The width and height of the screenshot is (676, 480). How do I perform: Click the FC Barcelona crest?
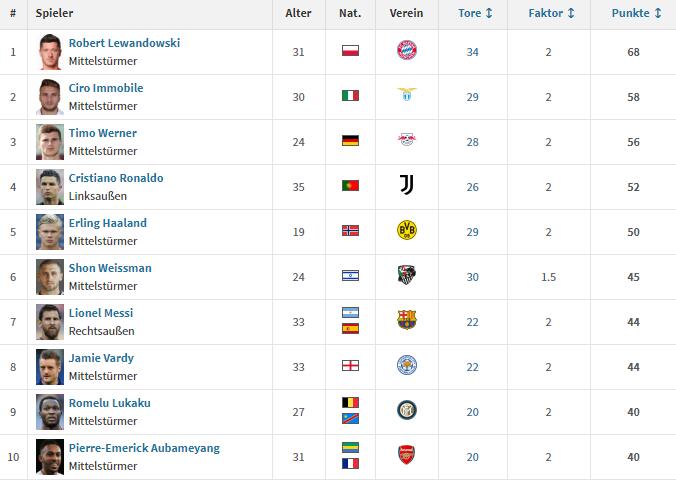point(407,320)
